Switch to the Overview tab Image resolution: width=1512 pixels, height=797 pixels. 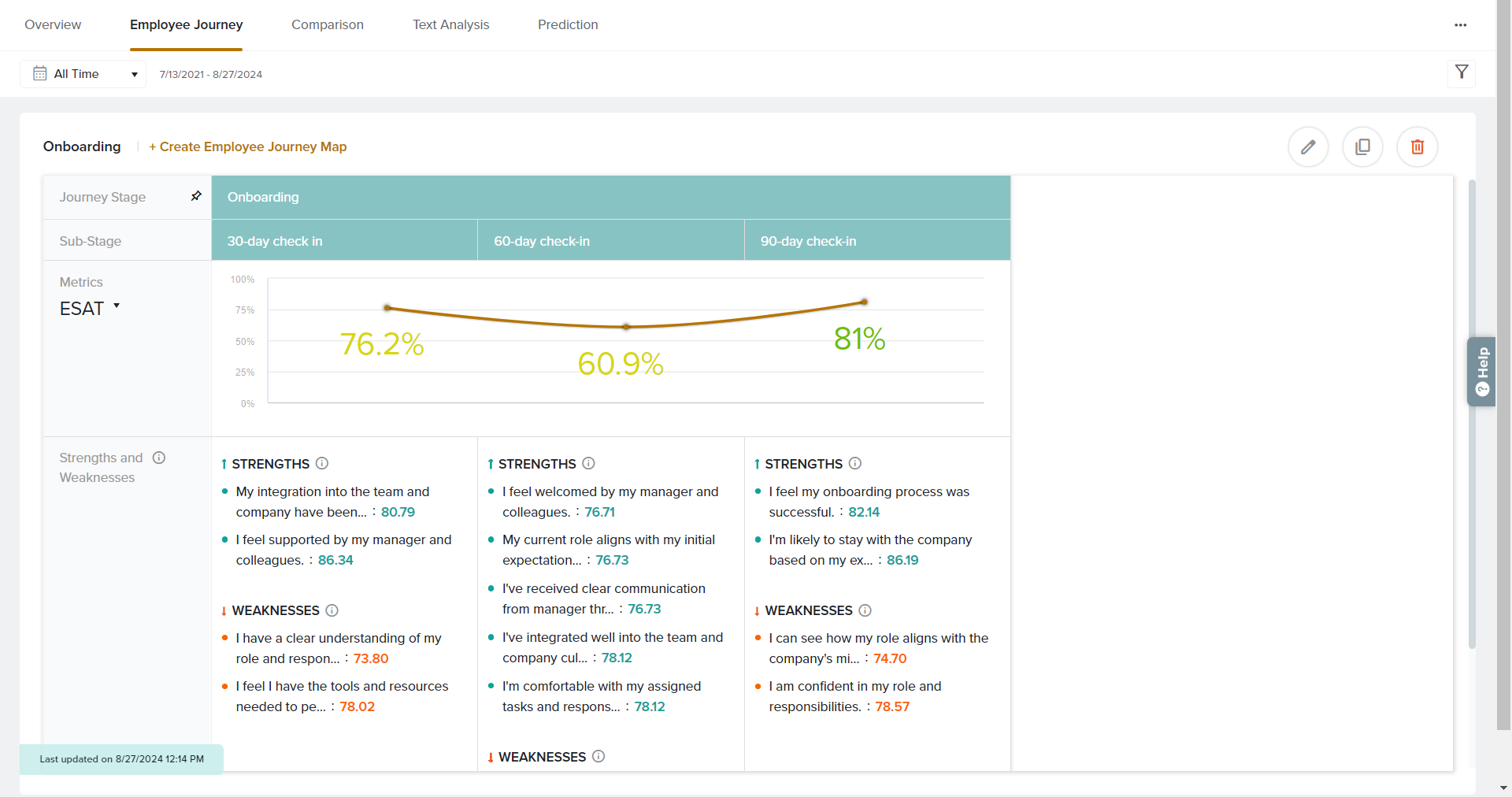coord(53,25)
